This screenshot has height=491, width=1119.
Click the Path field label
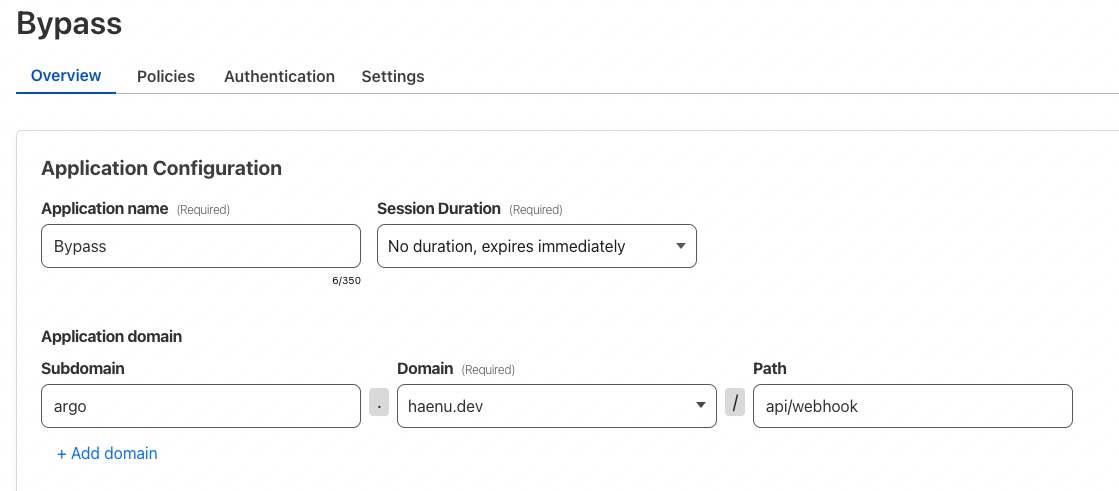pos(769,368)
